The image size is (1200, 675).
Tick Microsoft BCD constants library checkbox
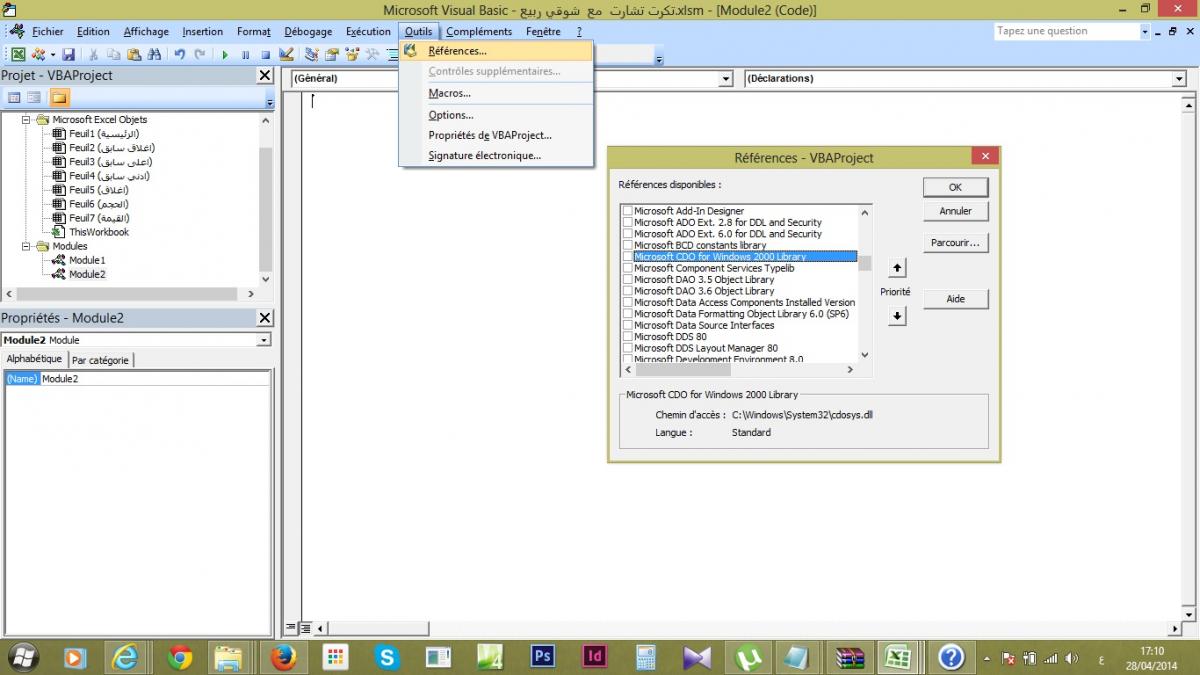[627, 245]
